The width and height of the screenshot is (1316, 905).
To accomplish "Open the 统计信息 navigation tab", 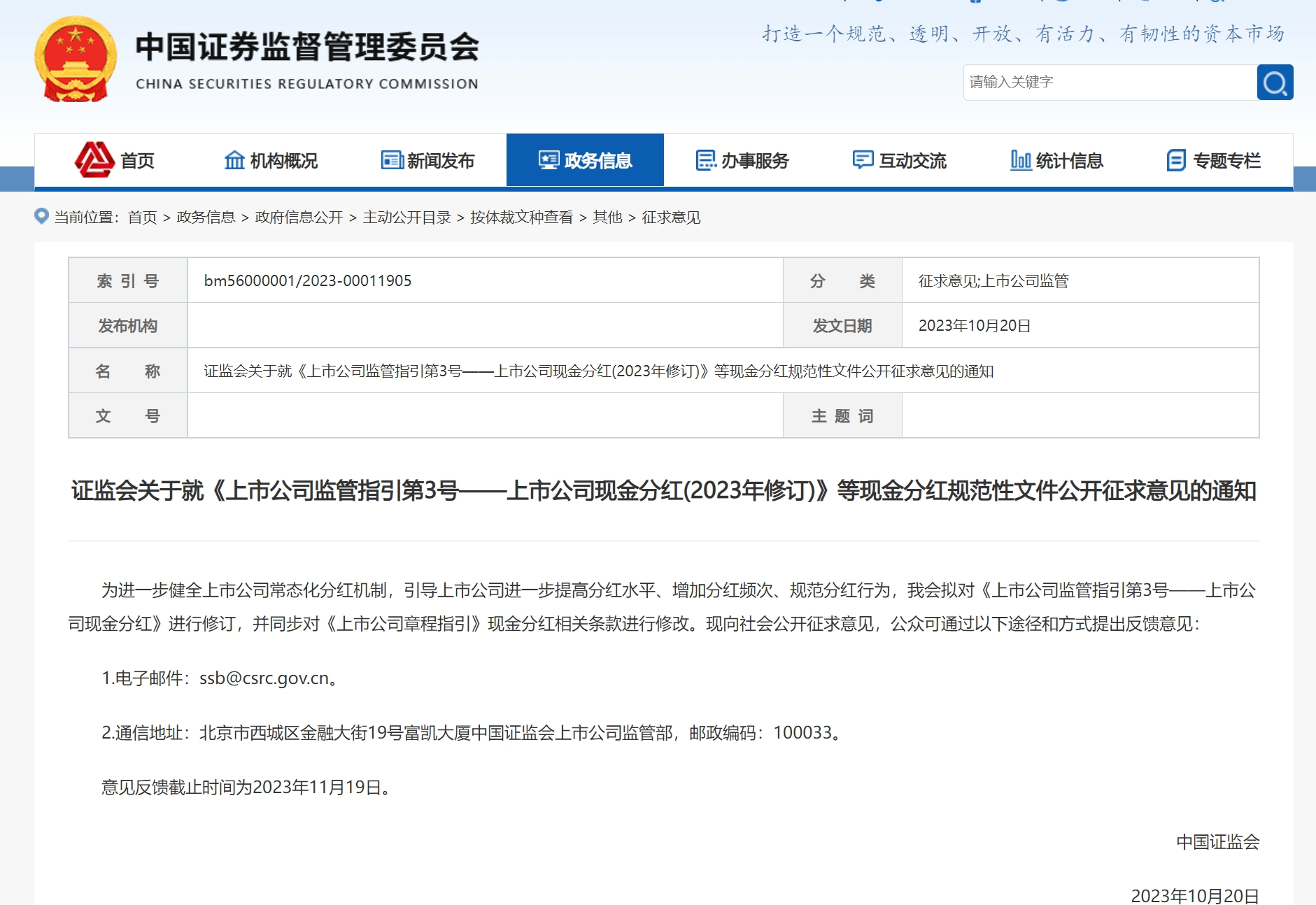I will click(x=1056, y=160).
